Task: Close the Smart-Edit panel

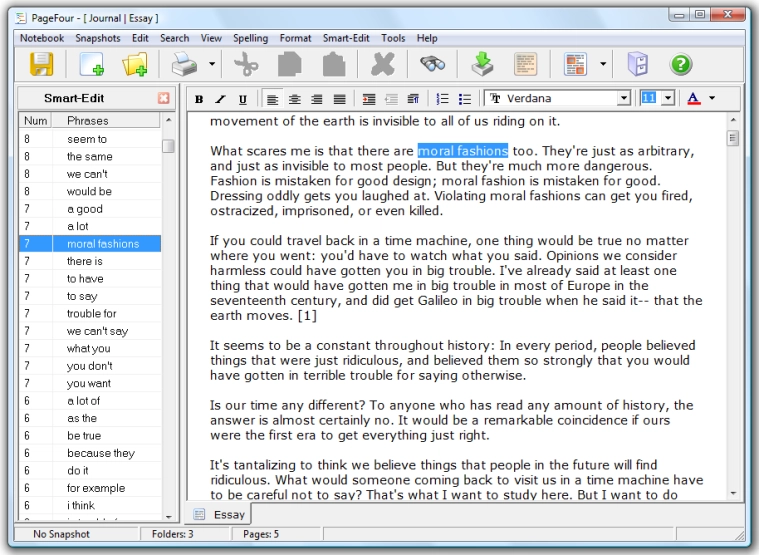Action: tap(164, 98)
